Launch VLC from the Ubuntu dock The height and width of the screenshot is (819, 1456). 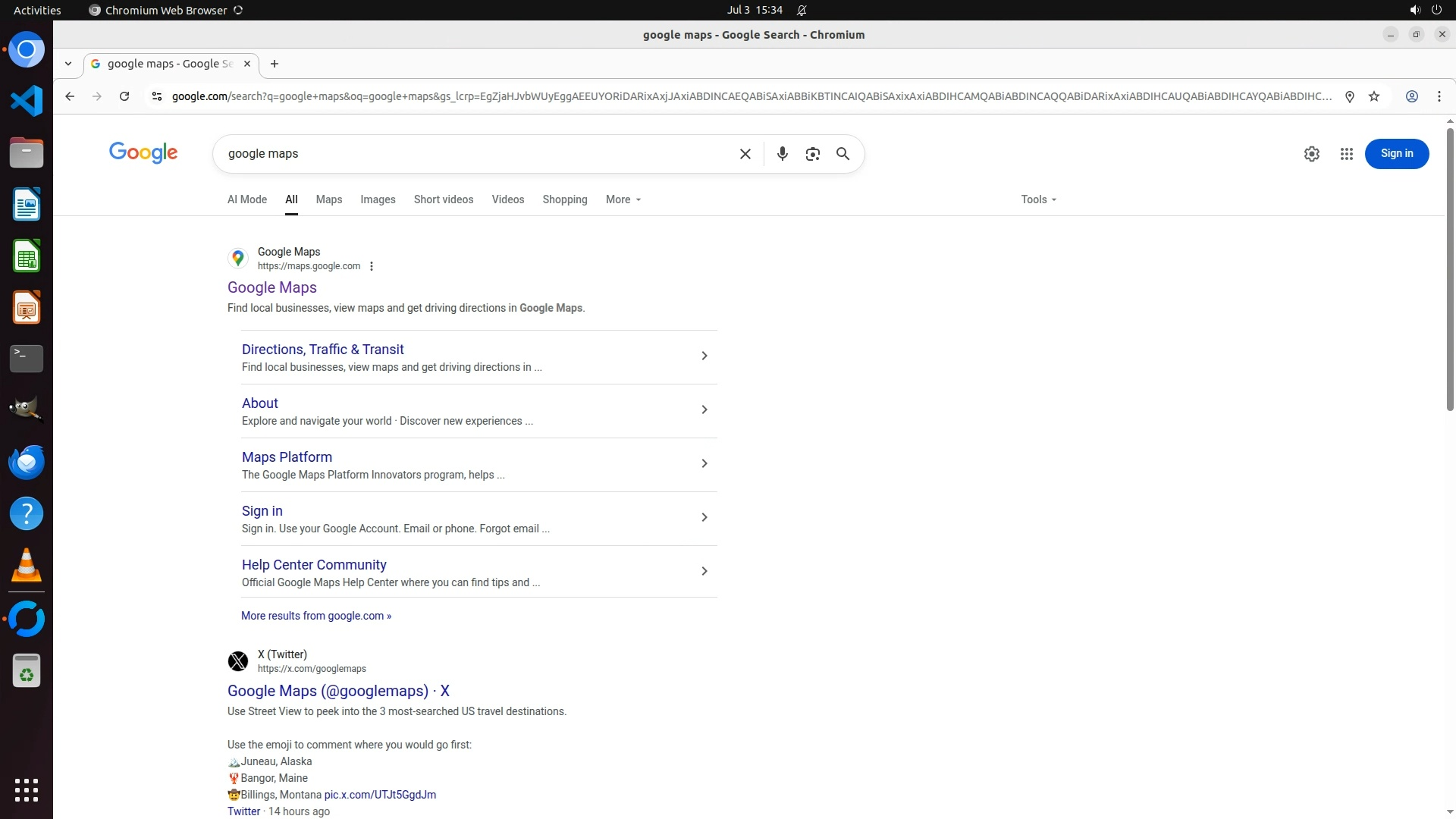click(x=27, y=566)
